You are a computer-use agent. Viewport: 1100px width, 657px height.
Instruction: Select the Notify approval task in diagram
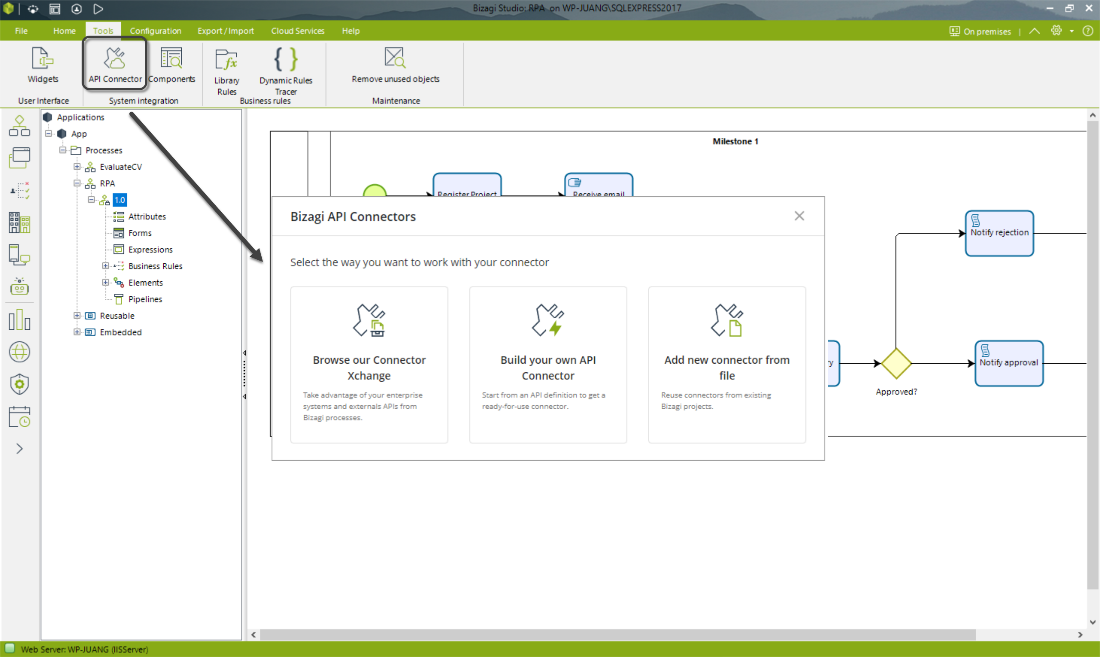[x=1009, y=363]
